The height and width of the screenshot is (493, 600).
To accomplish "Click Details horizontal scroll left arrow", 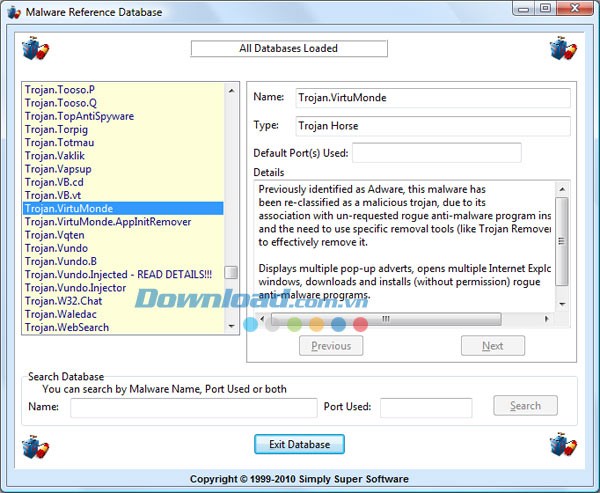I will coord(262,318).
